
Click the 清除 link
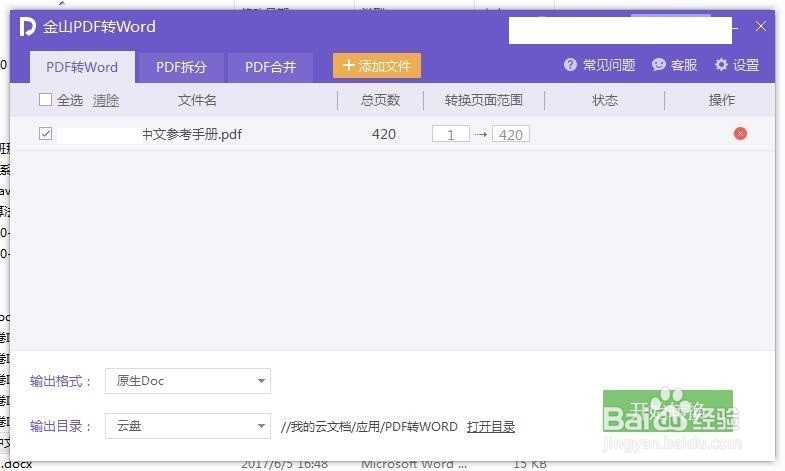click(x=106, y=100)
